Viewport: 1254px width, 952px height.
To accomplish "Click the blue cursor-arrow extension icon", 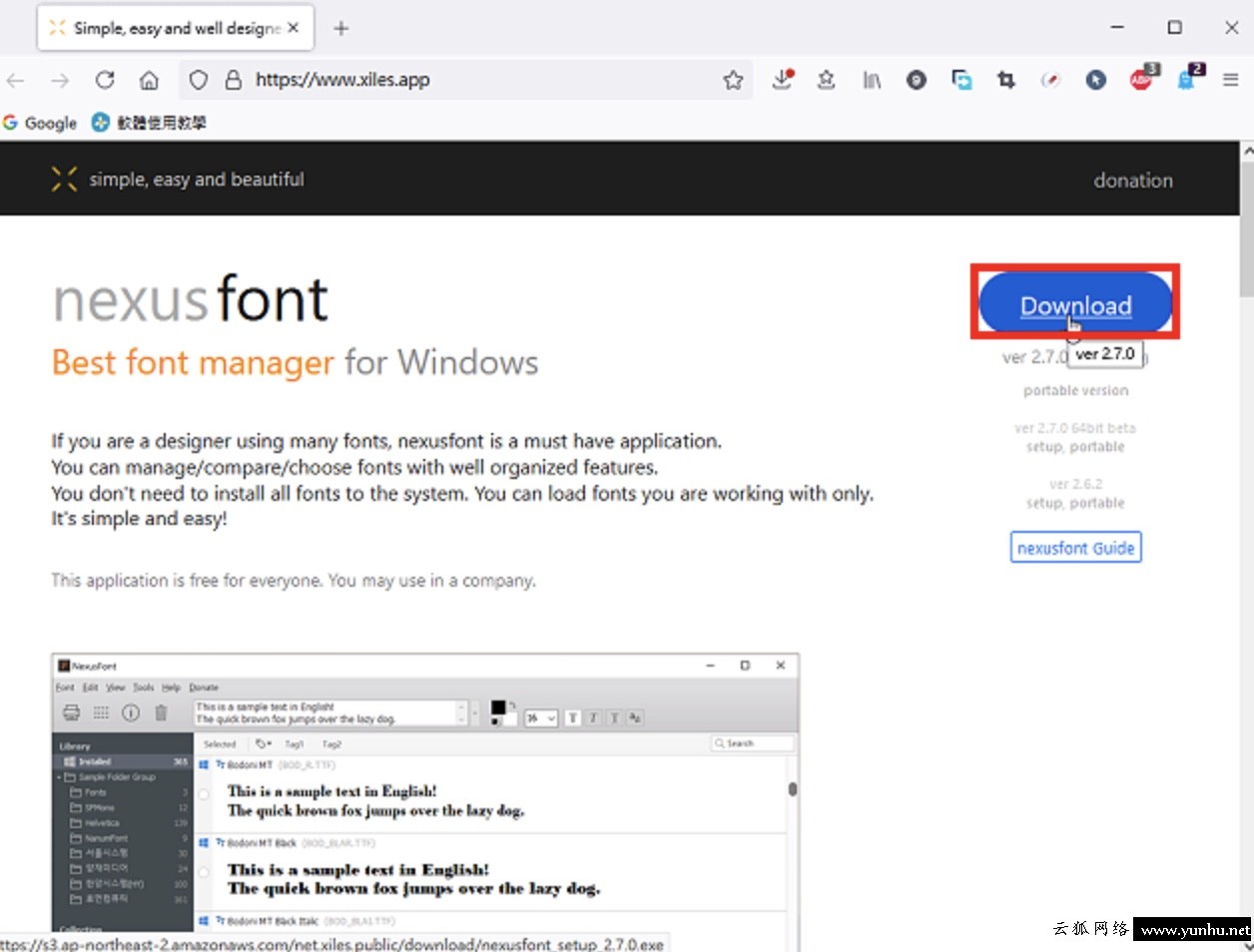I will point(1096,80).
